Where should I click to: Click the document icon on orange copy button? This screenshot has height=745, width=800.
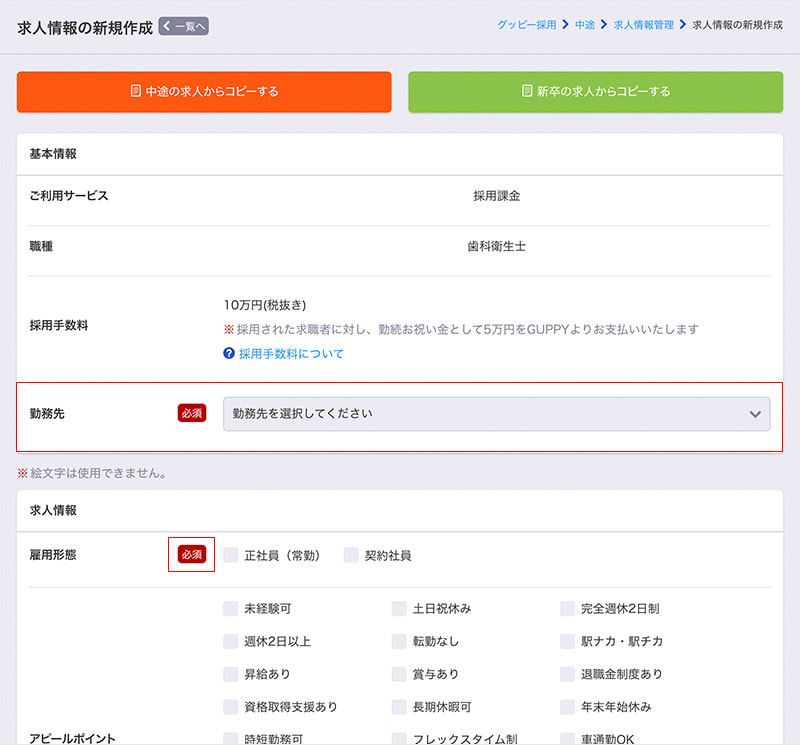coord(135,91)
